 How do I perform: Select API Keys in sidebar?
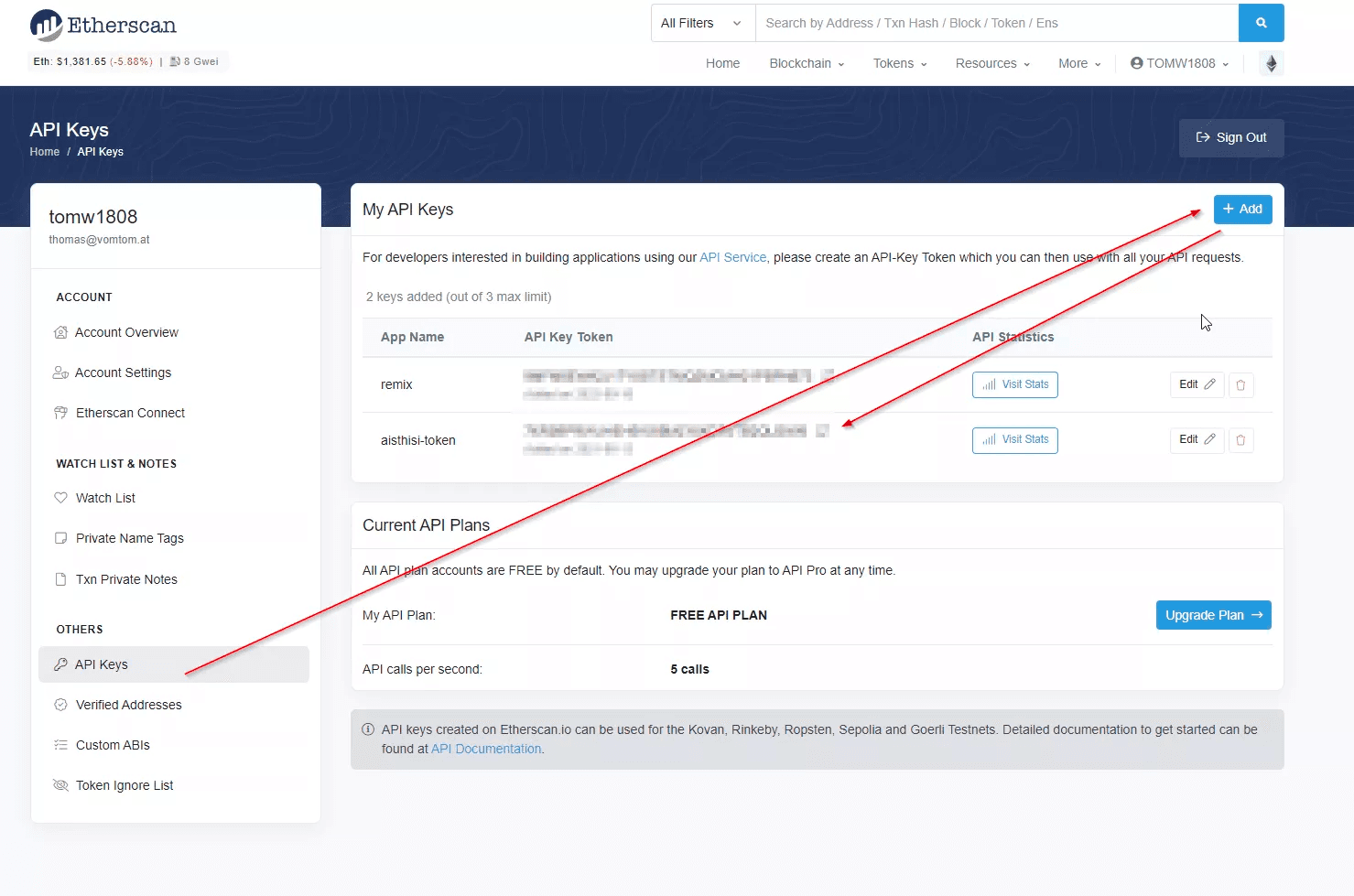click(x=174, y=664)
